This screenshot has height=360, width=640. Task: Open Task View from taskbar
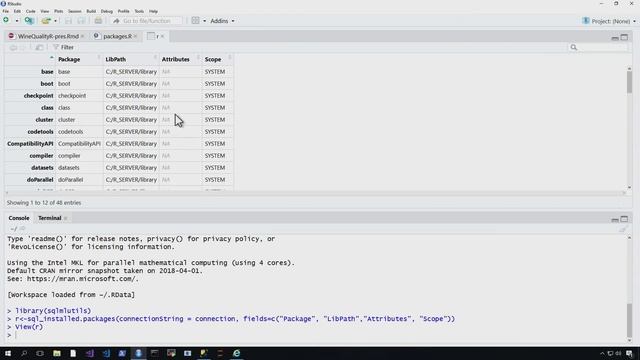point(40,353)
